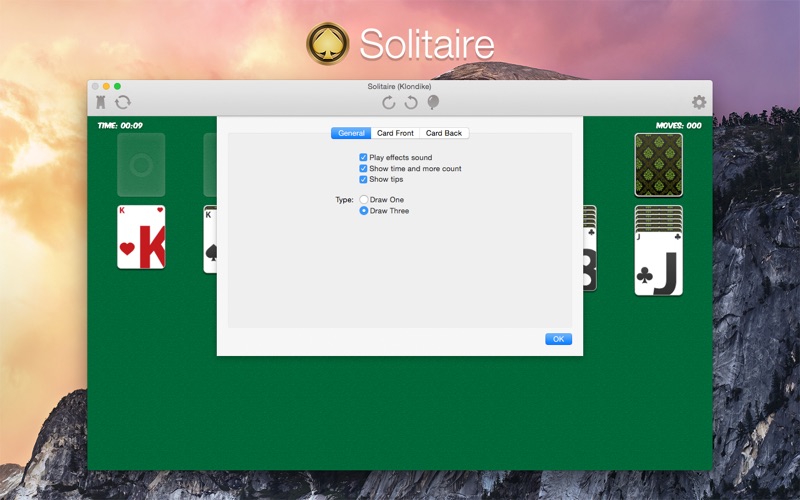Select the King of Spades card
Screen dimensions: 800x500
(210, 240)
